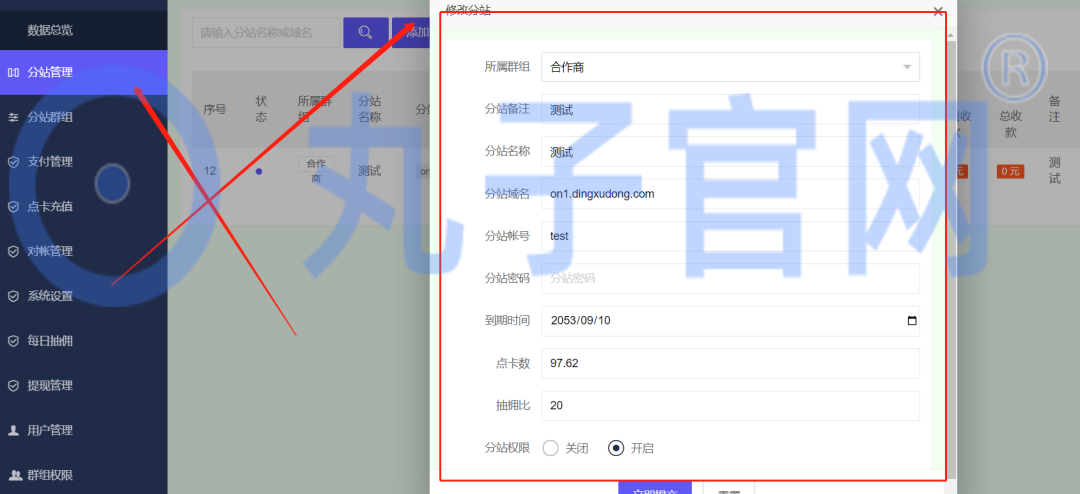The image size is (1080, 494).
Task: Close the 修改分站 dialog
Action: pyautogui.click(x=937, y=11)
